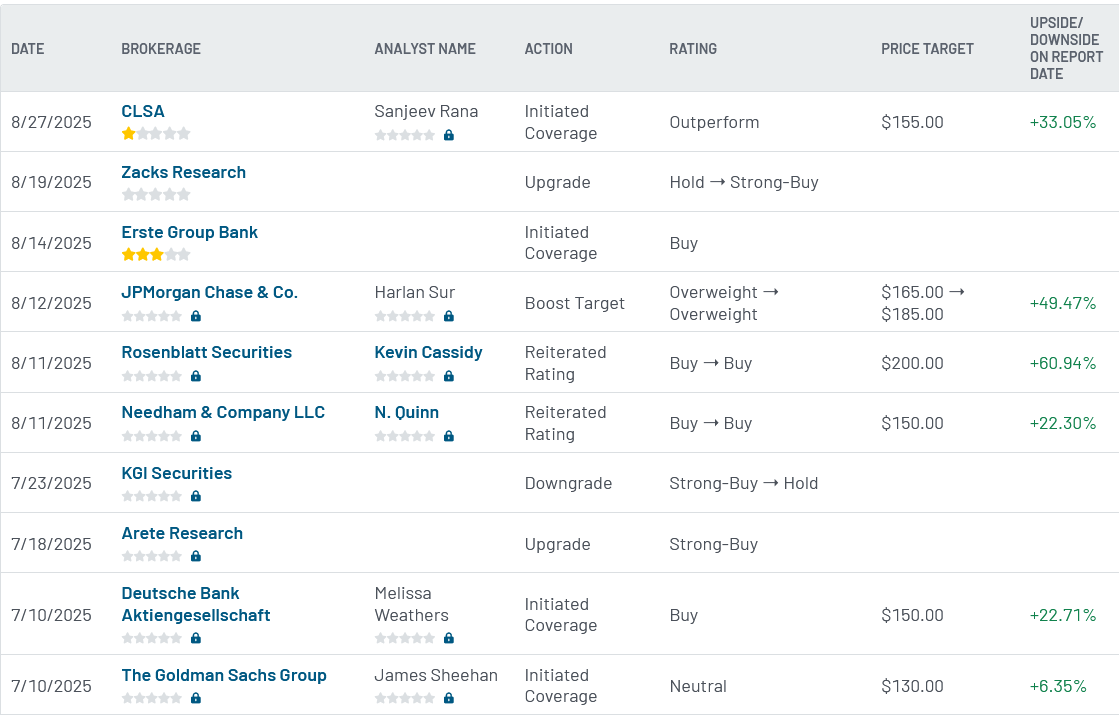Open the Rosenblatt Securities link

pyautogui.click(x=206, y=352)
